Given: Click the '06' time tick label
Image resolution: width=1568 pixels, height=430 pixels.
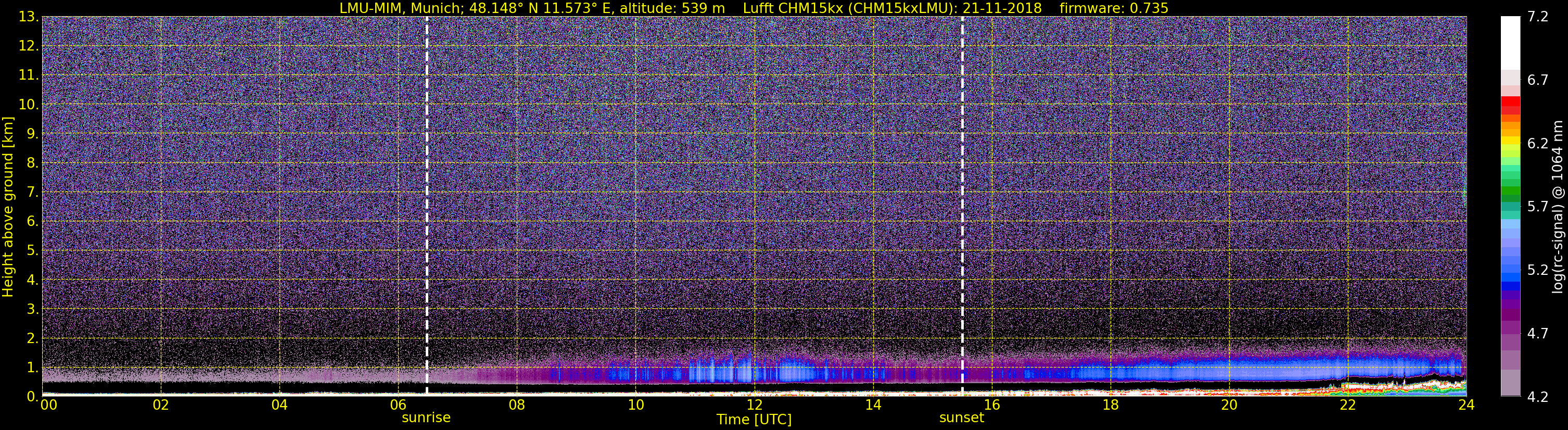Looking at the screenshot, I should [398, 405].
